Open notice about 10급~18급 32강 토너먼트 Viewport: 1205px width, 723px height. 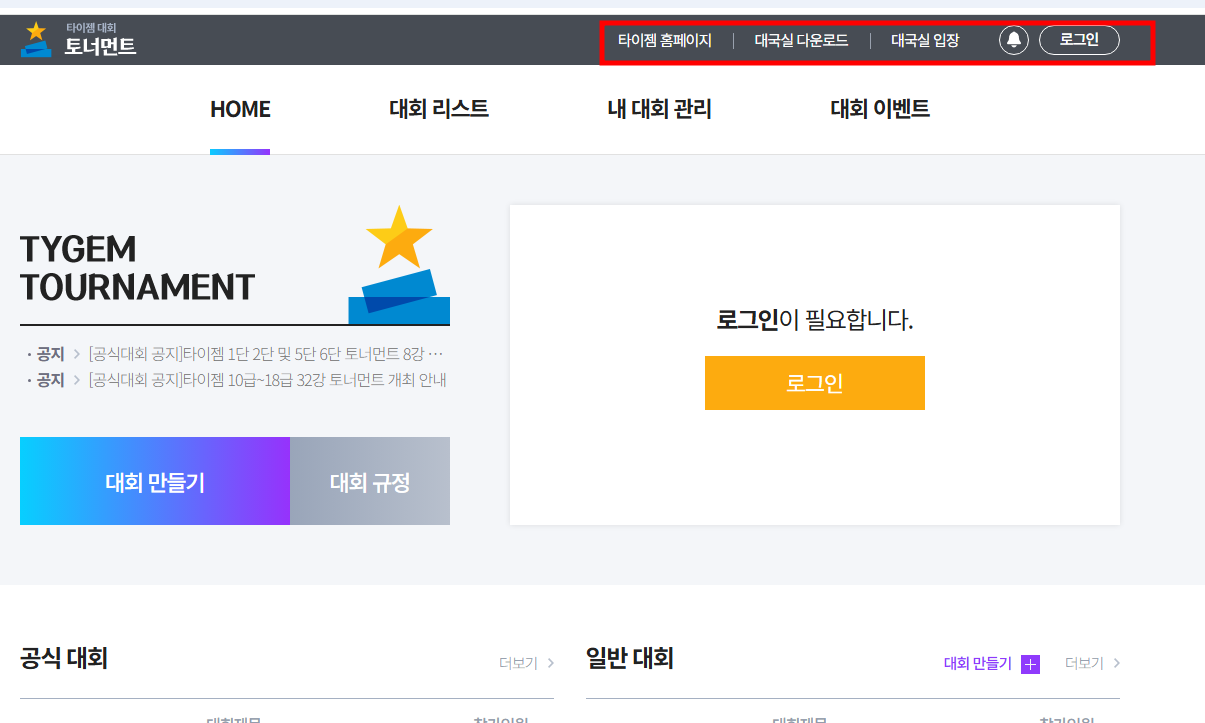(267, 380)
